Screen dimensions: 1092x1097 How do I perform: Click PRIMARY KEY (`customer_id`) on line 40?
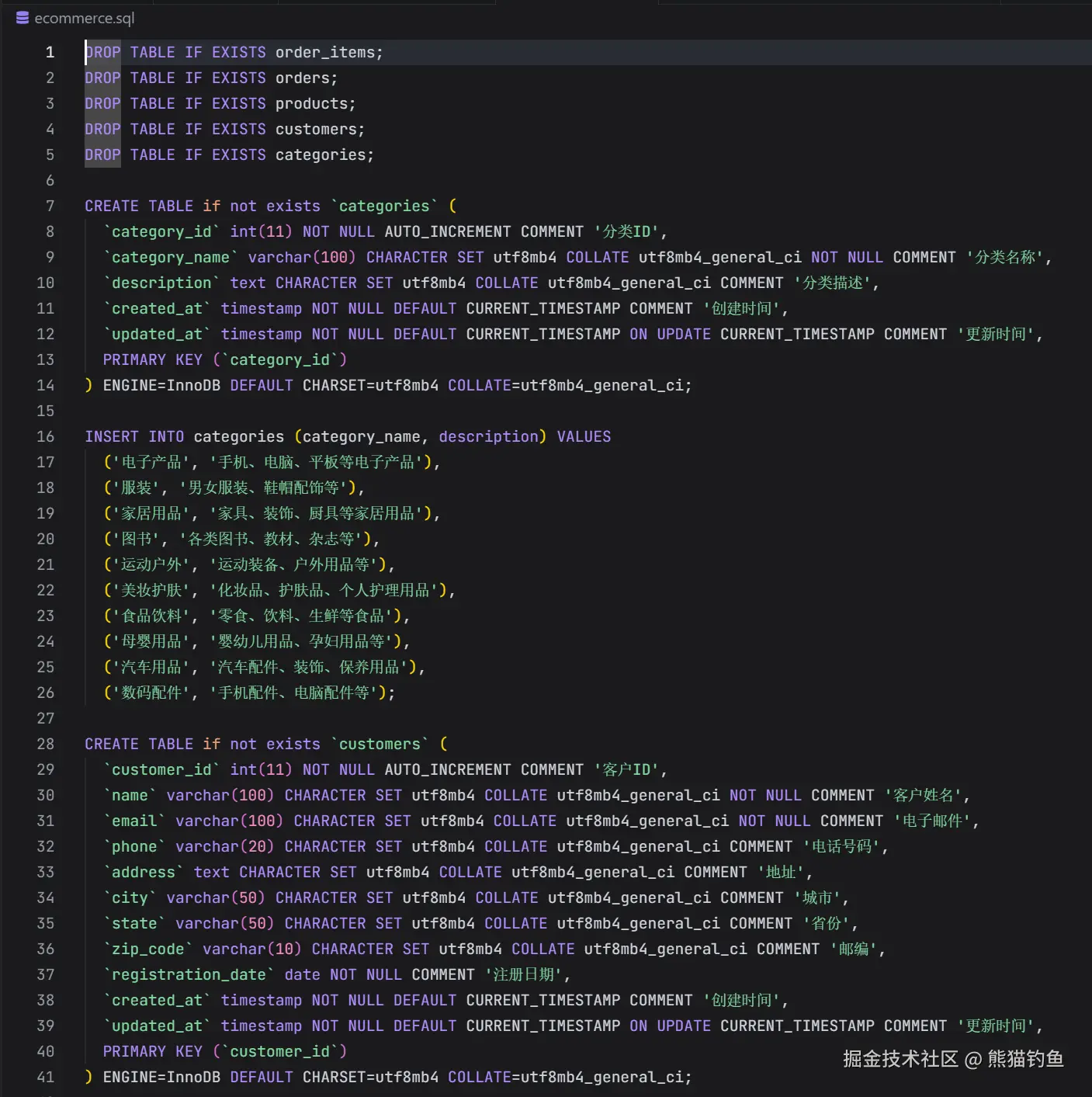click(x=225, y=1051)
